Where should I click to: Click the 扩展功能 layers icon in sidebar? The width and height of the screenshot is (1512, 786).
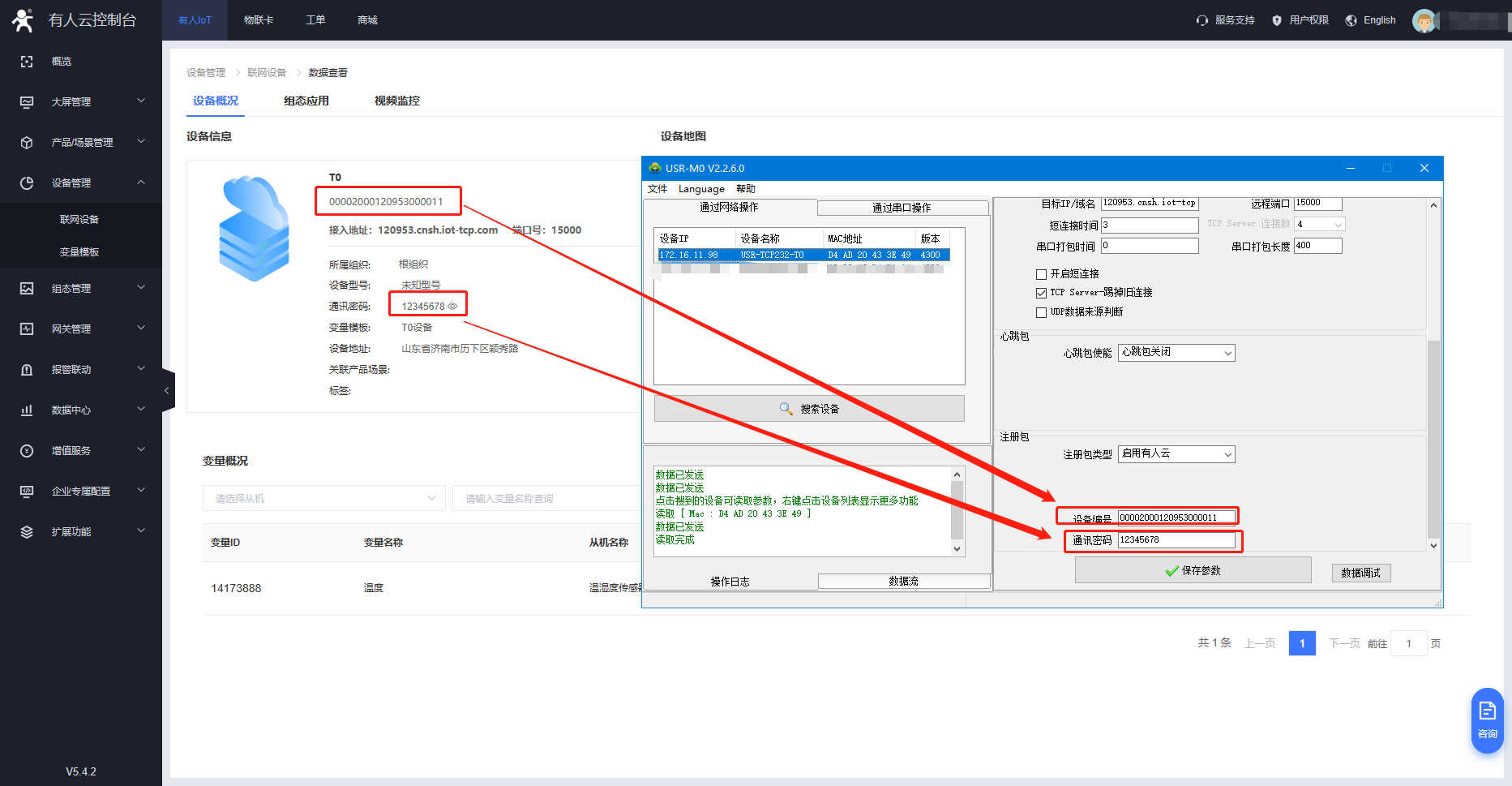click(27, 532)
